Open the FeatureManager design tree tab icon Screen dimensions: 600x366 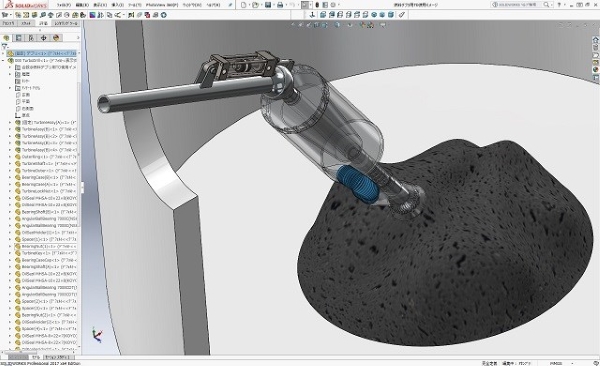tap(6, 38)
